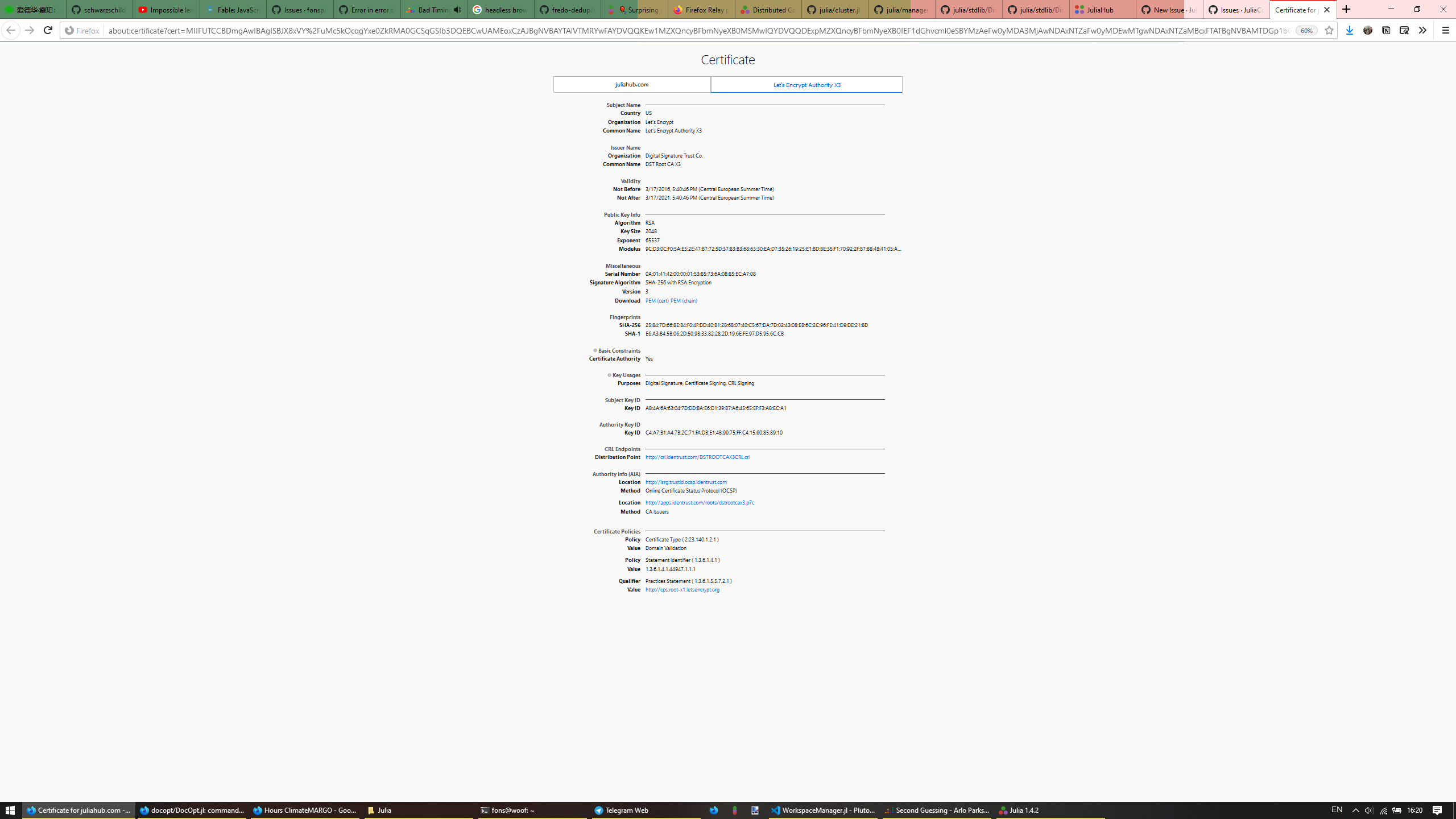Open the volume control in system tray

coord(1369,810)
